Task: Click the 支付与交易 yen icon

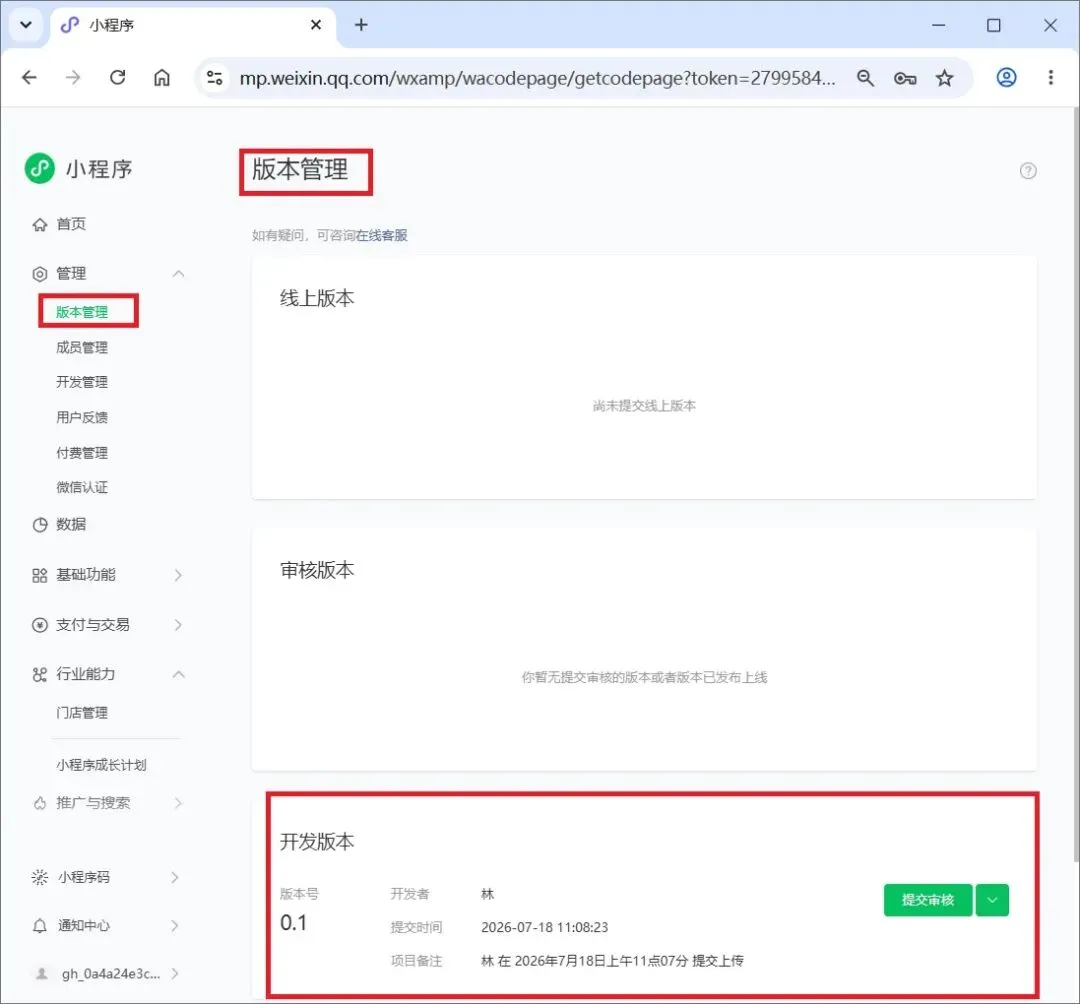Action: pos(39,625)
